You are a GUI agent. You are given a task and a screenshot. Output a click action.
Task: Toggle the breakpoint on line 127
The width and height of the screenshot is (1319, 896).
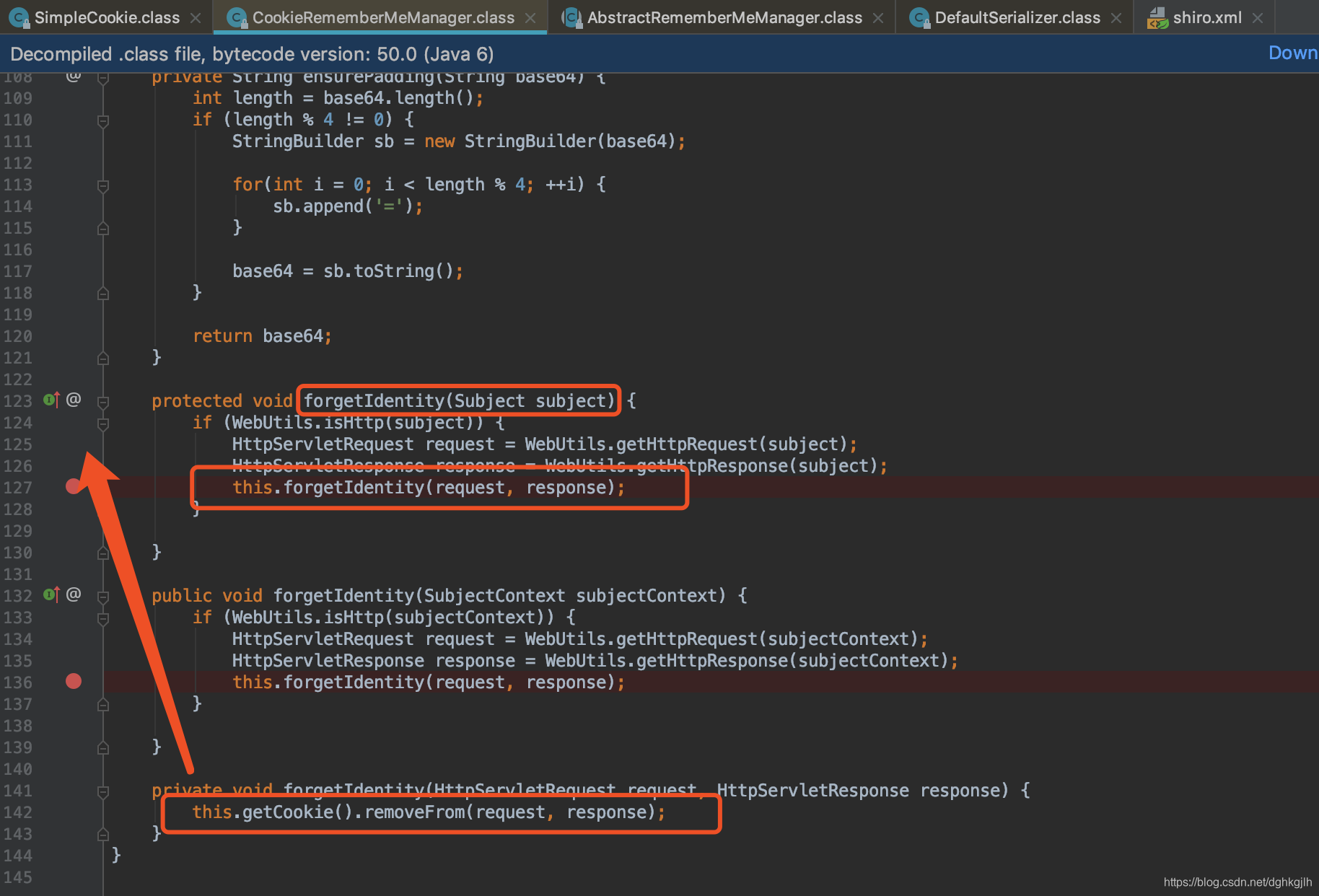74,487
